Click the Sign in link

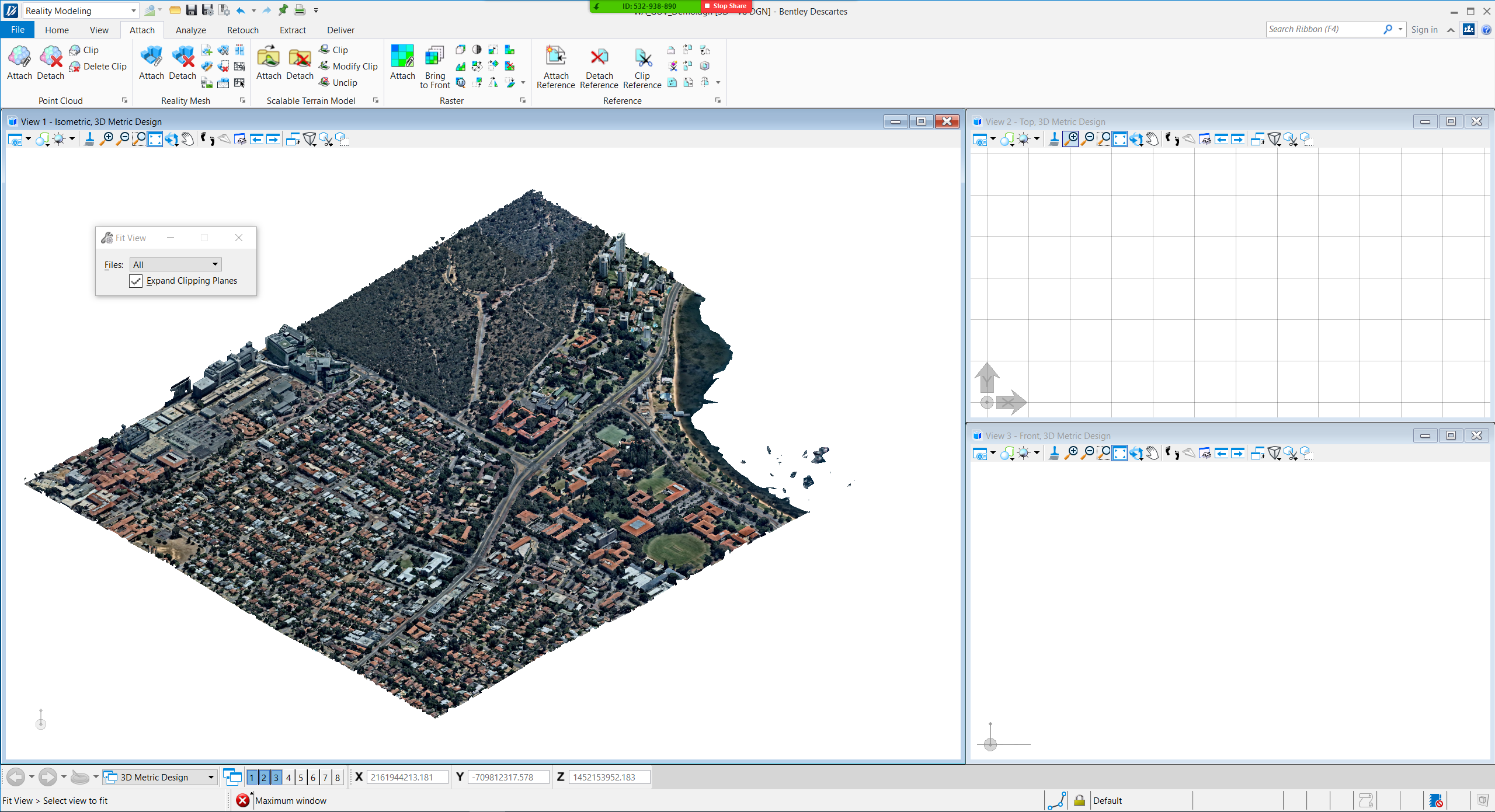pyautogui.click(x=1424, y=29)
